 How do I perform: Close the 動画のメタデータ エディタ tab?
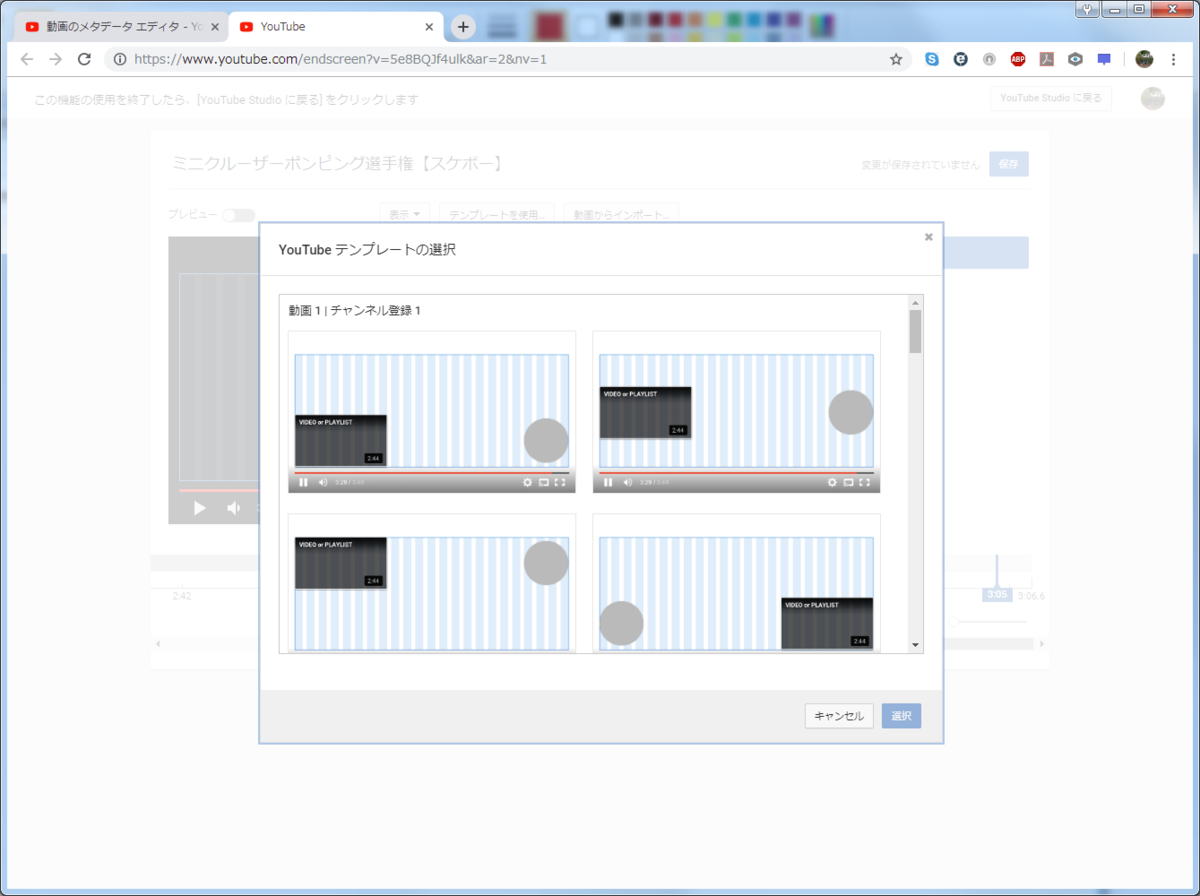pos(214,27)
